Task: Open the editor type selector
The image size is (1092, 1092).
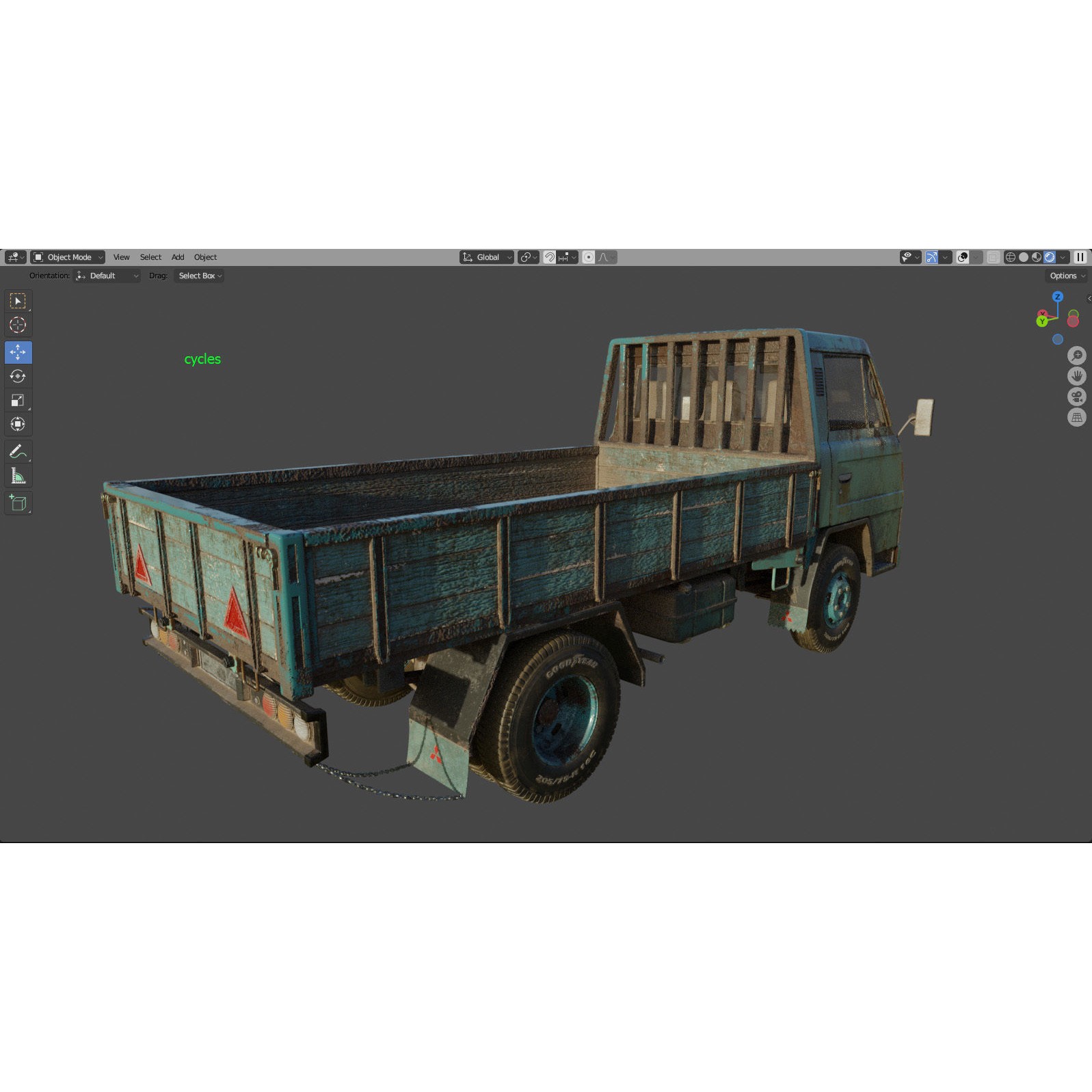Action: tap(15, 257)
